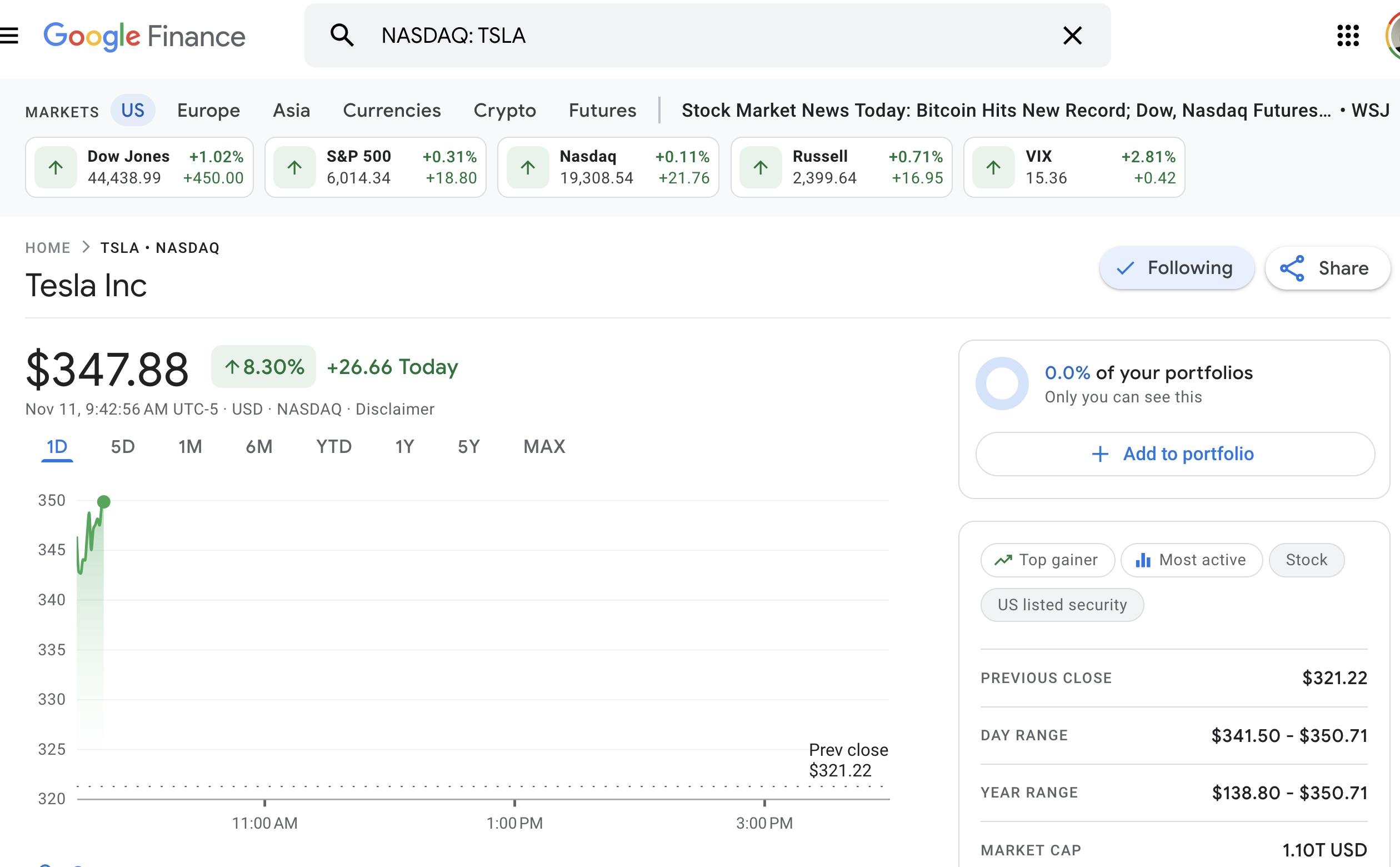
Task: Open the Google apps grid
Action: 1348,36
